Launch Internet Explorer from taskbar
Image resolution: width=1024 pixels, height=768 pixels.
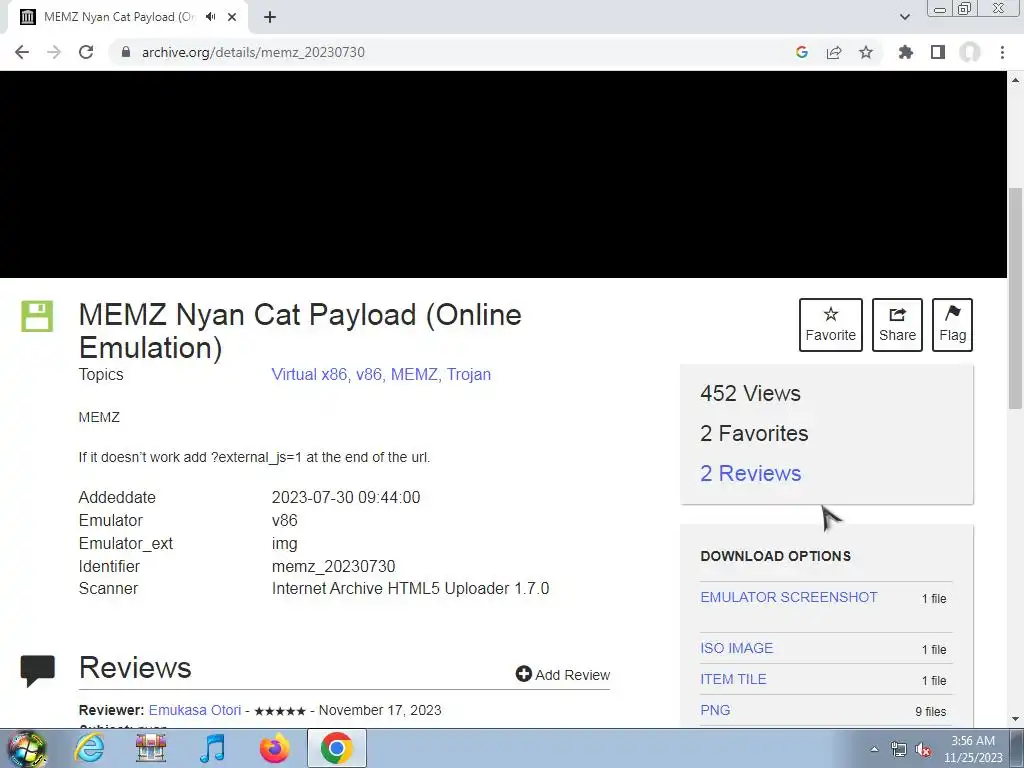click(x=89, y=748)
